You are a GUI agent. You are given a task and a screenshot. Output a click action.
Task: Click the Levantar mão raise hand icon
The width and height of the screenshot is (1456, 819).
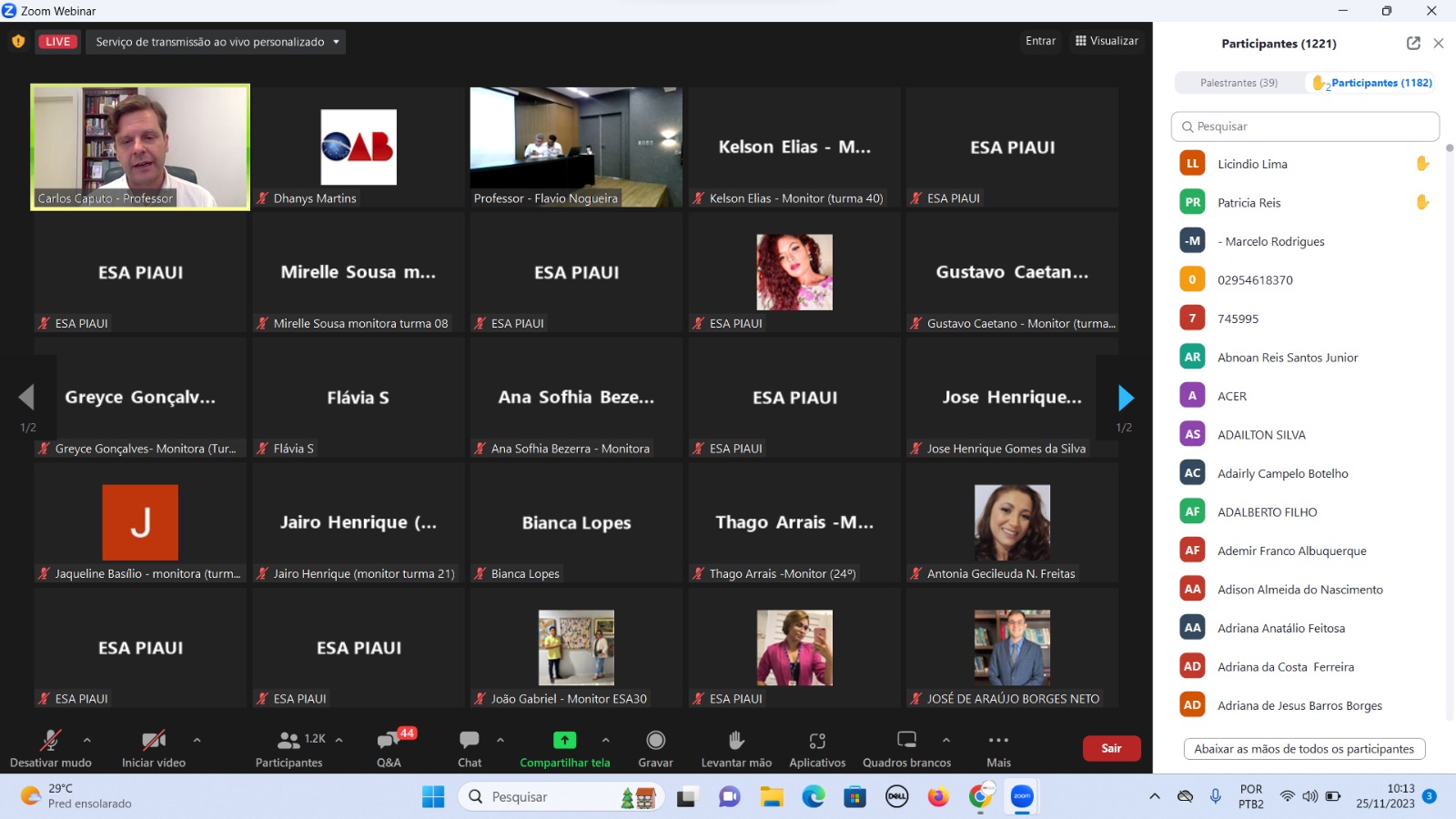pos(736,741)
